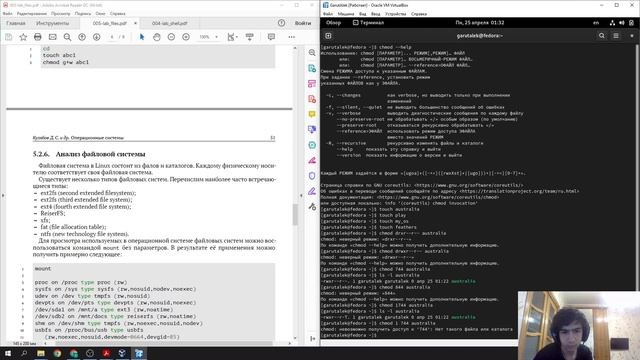Open the Export PDF tool in the right pane
The width and height of the screenshot is (640, 360).
(x=312, y=69)
